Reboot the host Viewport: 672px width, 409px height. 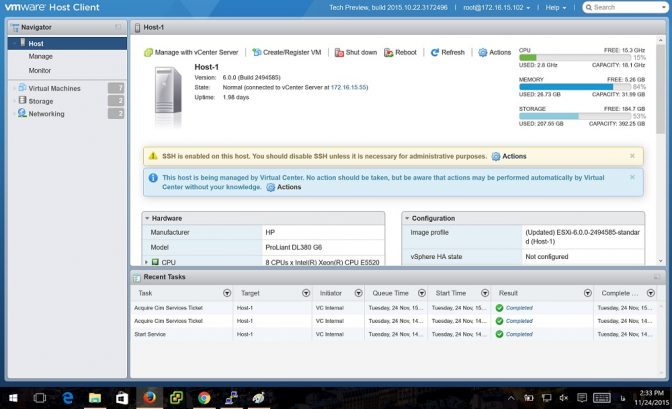(x=400, y=52)
